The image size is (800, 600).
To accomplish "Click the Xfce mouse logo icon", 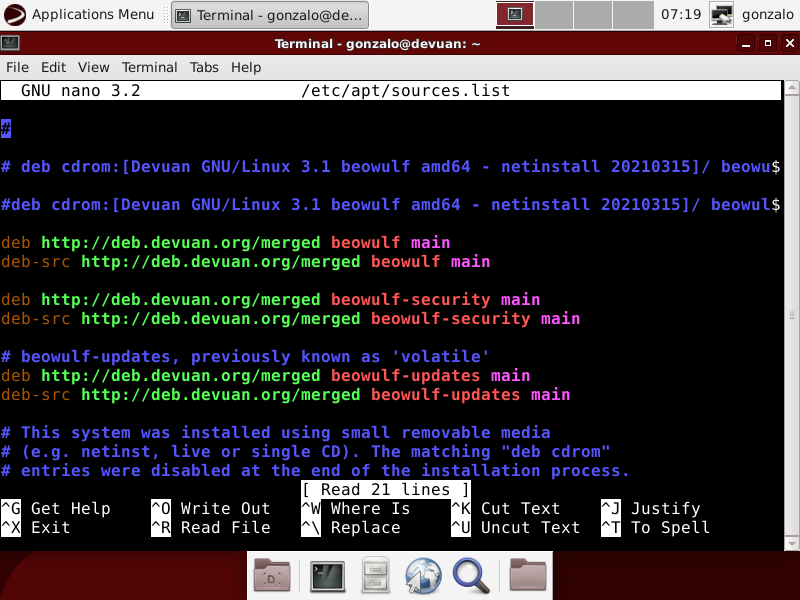I will pos(14,14).
